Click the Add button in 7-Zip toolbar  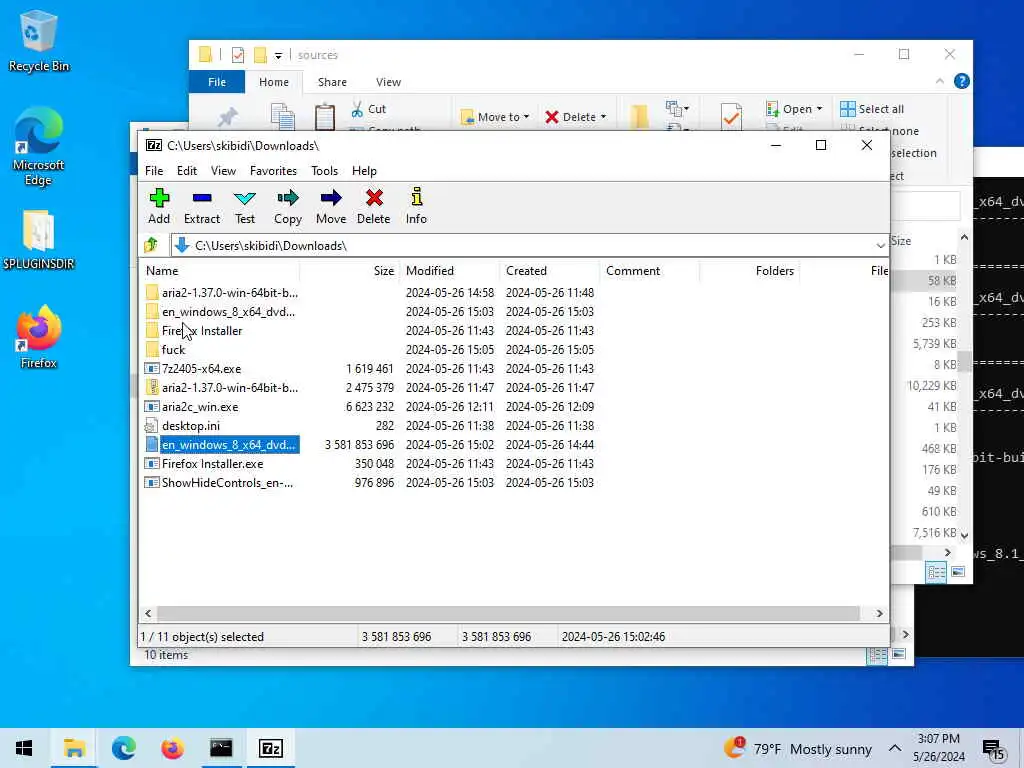(159, 206)
